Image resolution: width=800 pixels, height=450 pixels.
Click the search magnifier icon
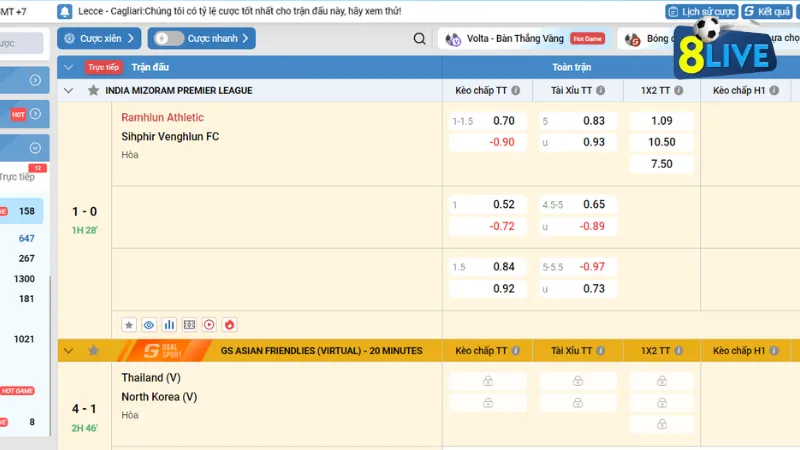(x=420, y=39)
